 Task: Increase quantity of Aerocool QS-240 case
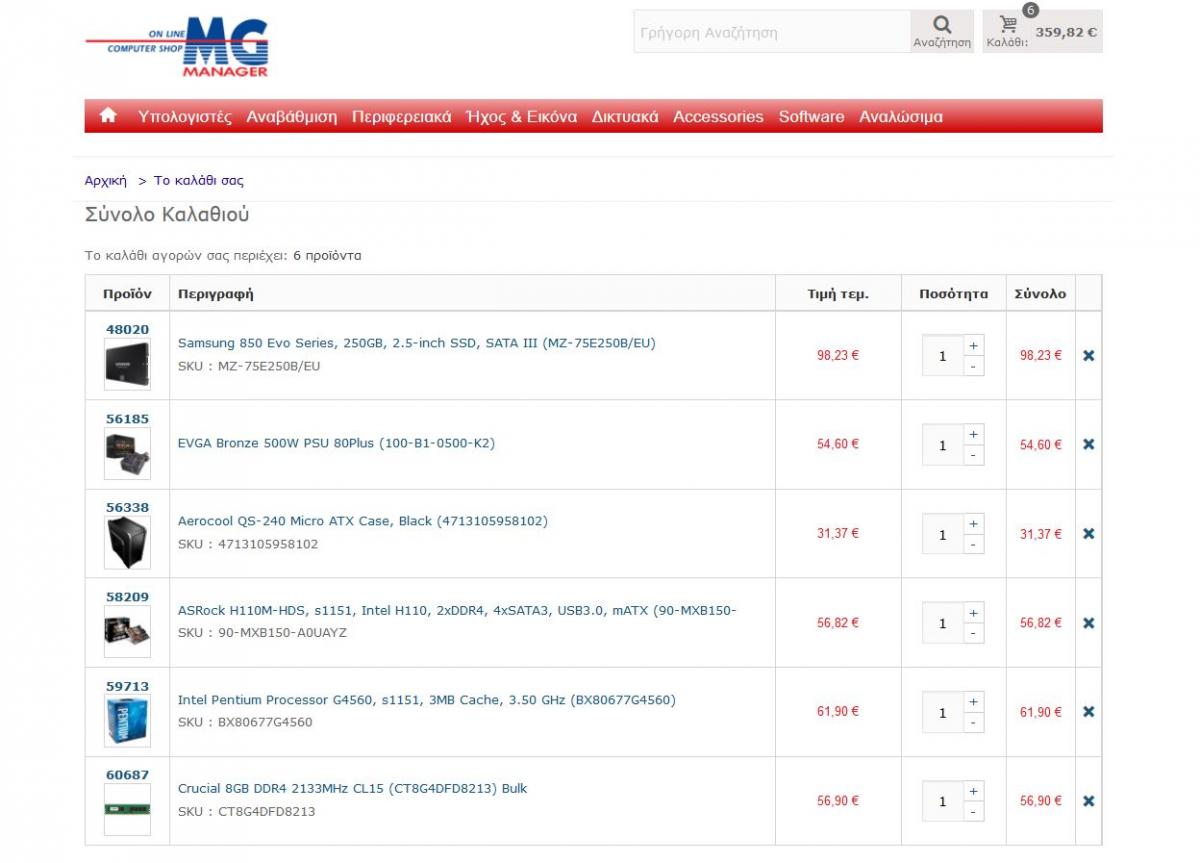tap(973, 523)
